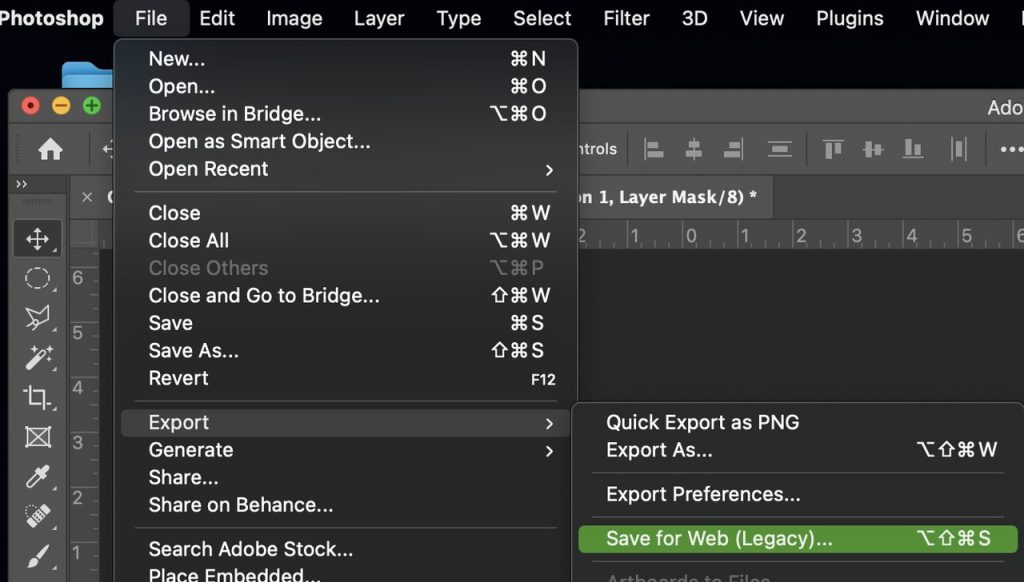Open the Window menu

[952, 18]
